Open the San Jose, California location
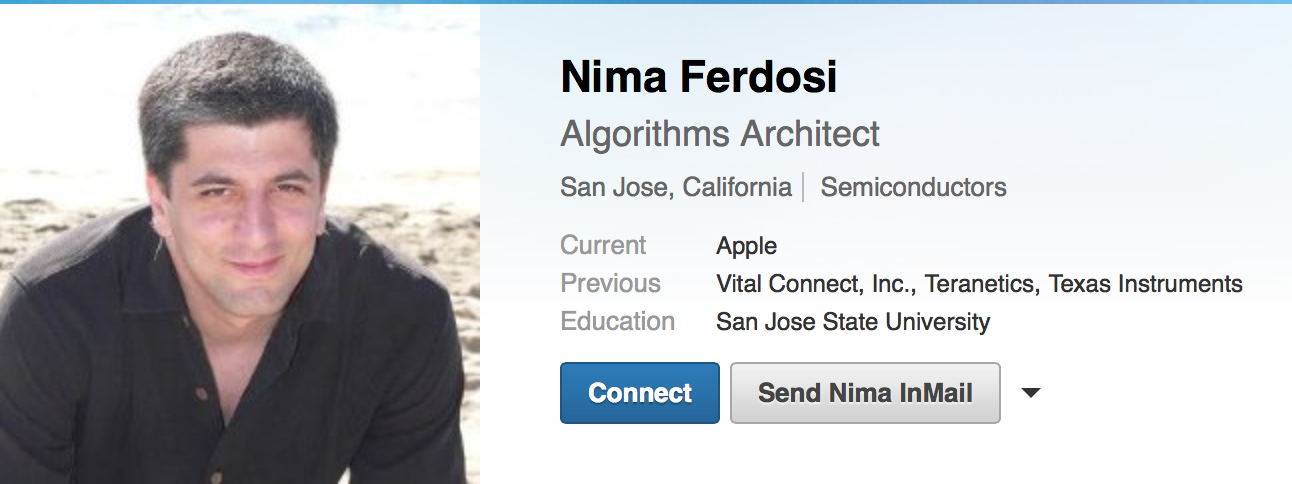1292x484 pixels. (676, 187)
